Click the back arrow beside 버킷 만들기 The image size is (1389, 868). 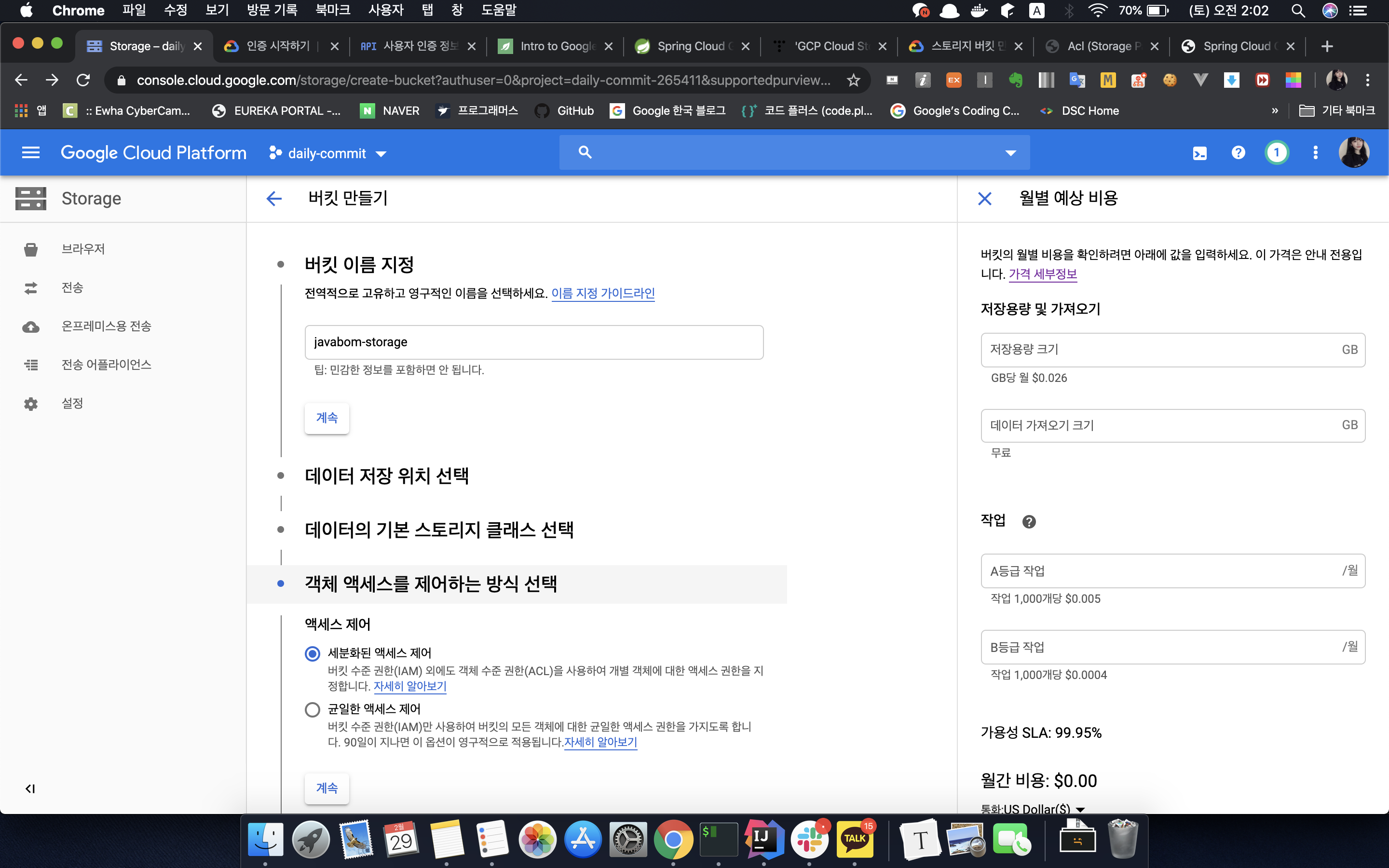coord(274,199)
